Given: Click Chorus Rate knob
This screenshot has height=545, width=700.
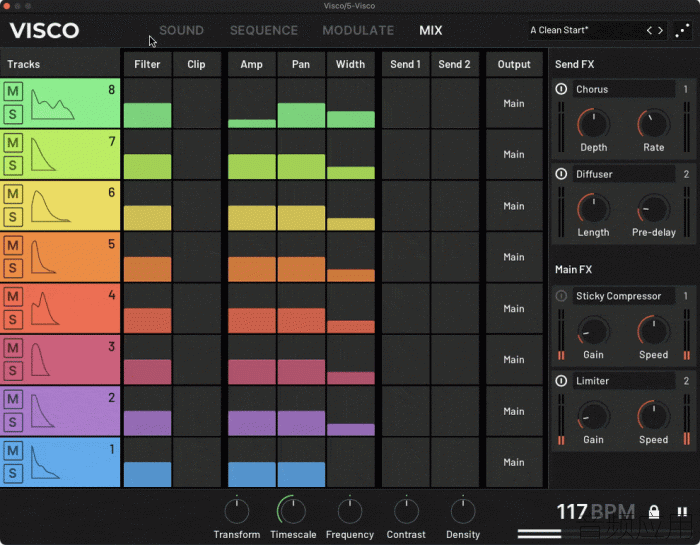Looking at the screenshot, I should coord(654,124).
